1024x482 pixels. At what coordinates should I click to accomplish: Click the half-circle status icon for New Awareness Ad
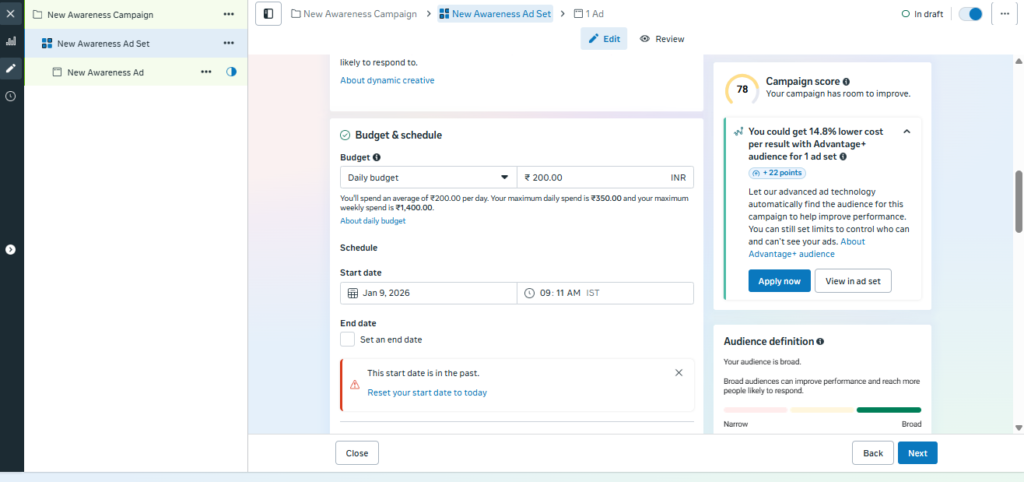tap(231, 72)
